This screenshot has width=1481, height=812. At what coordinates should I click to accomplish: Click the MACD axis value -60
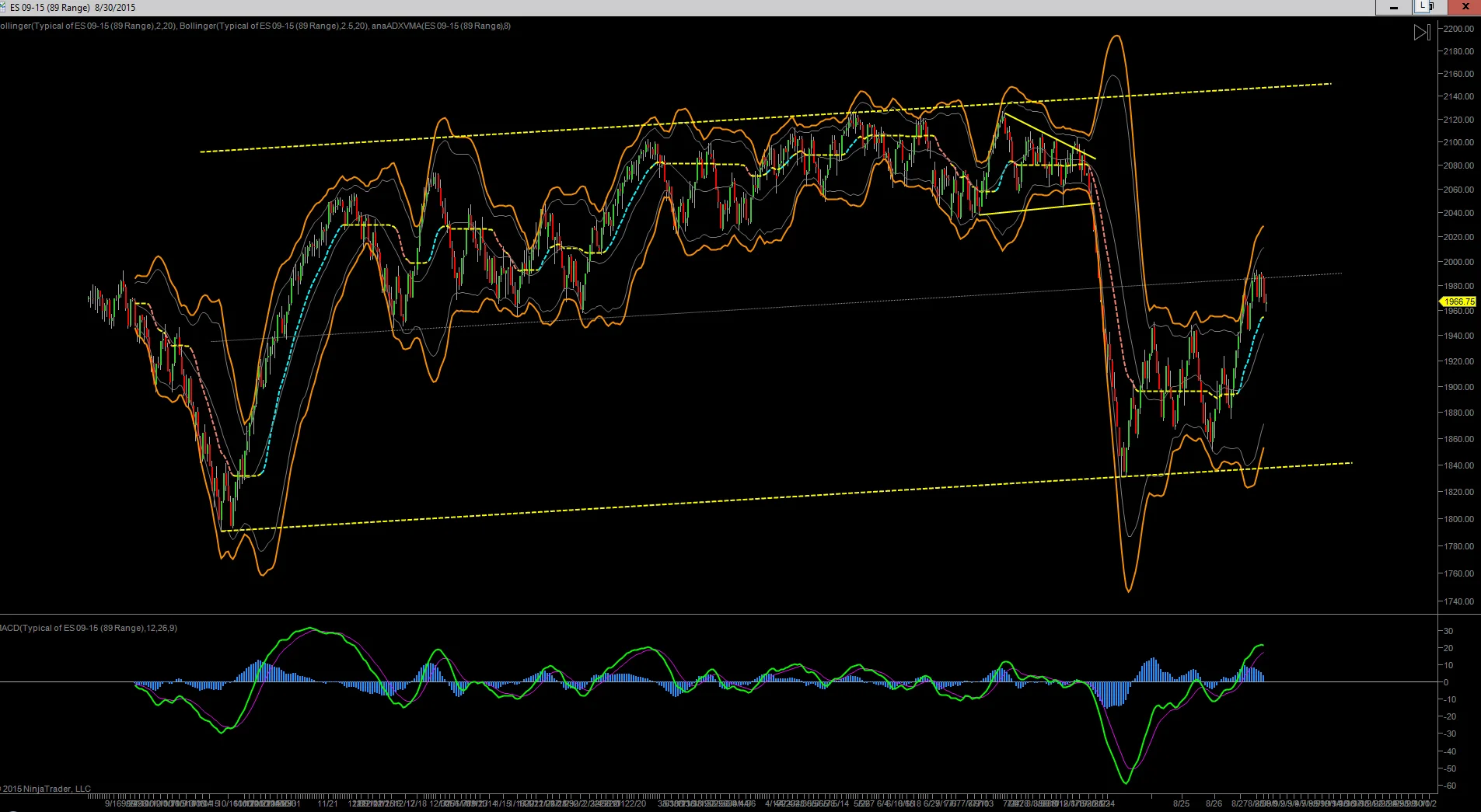click(1451, 786)
